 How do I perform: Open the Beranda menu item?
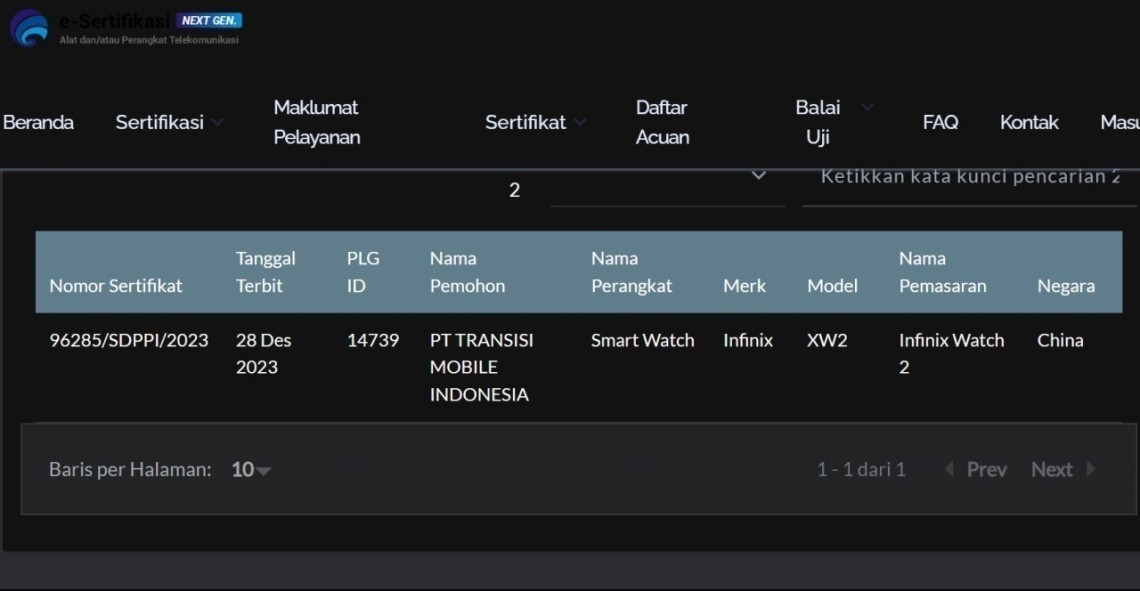click(39, 122)
